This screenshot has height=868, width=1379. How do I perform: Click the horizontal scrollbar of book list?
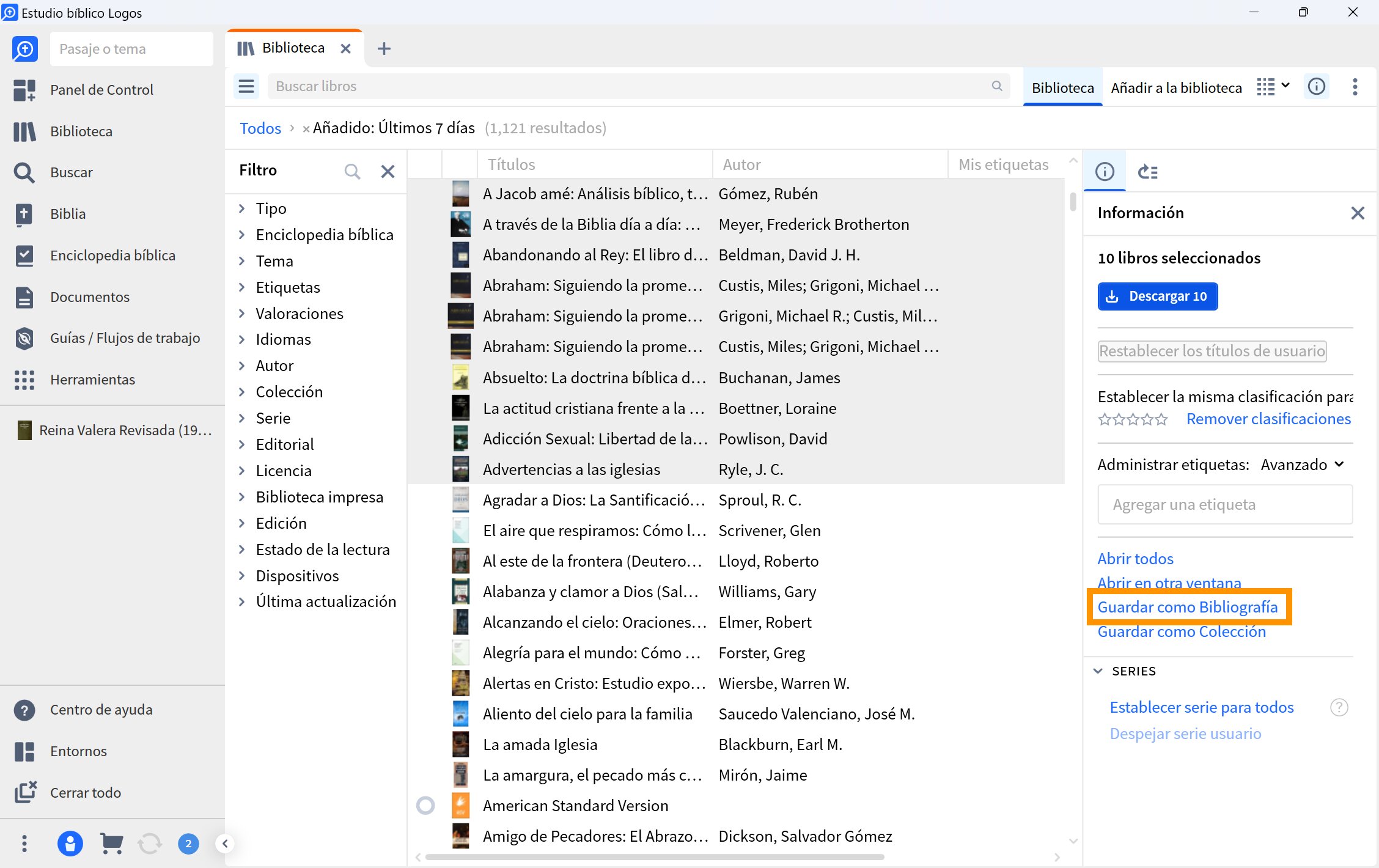click(654, 857)
